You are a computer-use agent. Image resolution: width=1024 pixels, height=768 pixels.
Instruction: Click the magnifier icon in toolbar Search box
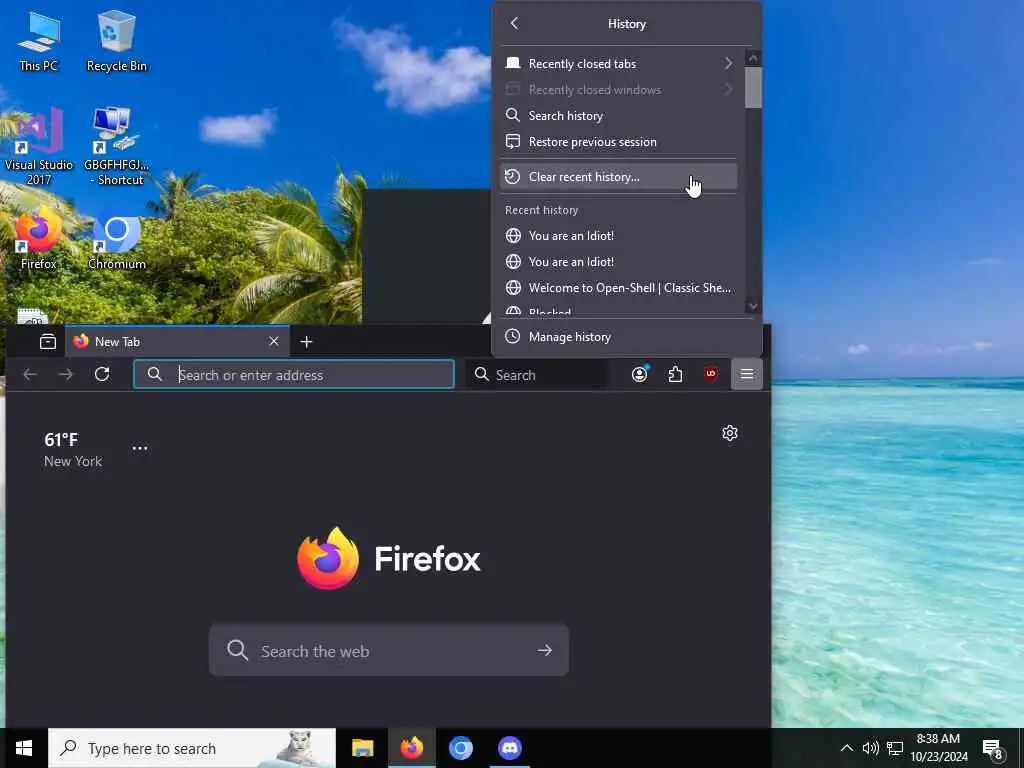[481, 374]
